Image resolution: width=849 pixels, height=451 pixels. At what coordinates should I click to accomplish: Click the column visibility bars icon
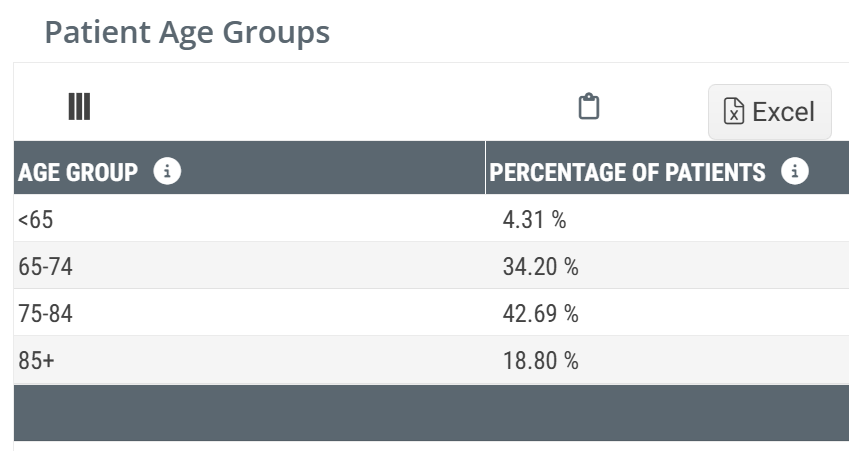[79, 106]
